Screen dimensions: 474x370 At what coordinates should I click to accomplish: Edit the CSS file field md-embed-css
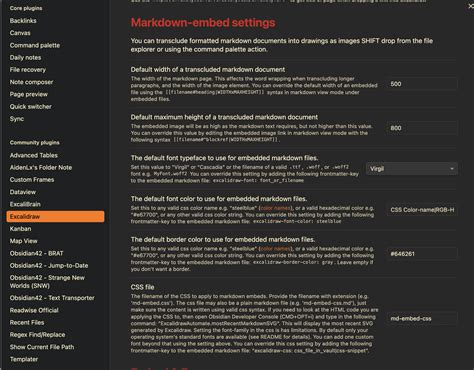pos(422,318)
